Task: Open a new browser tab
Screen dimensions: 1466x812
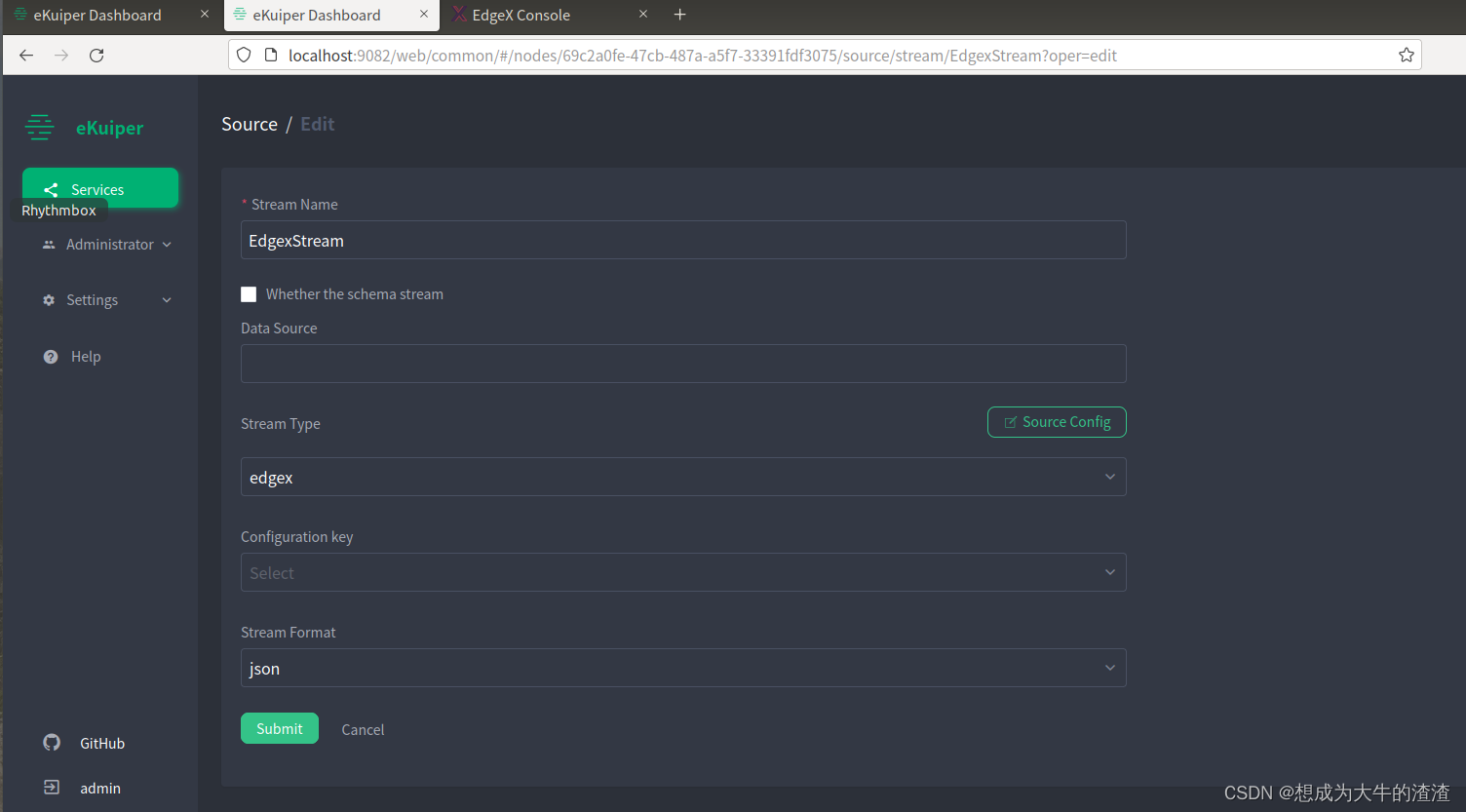Action: pyautogui.click(x=680, y=14)
